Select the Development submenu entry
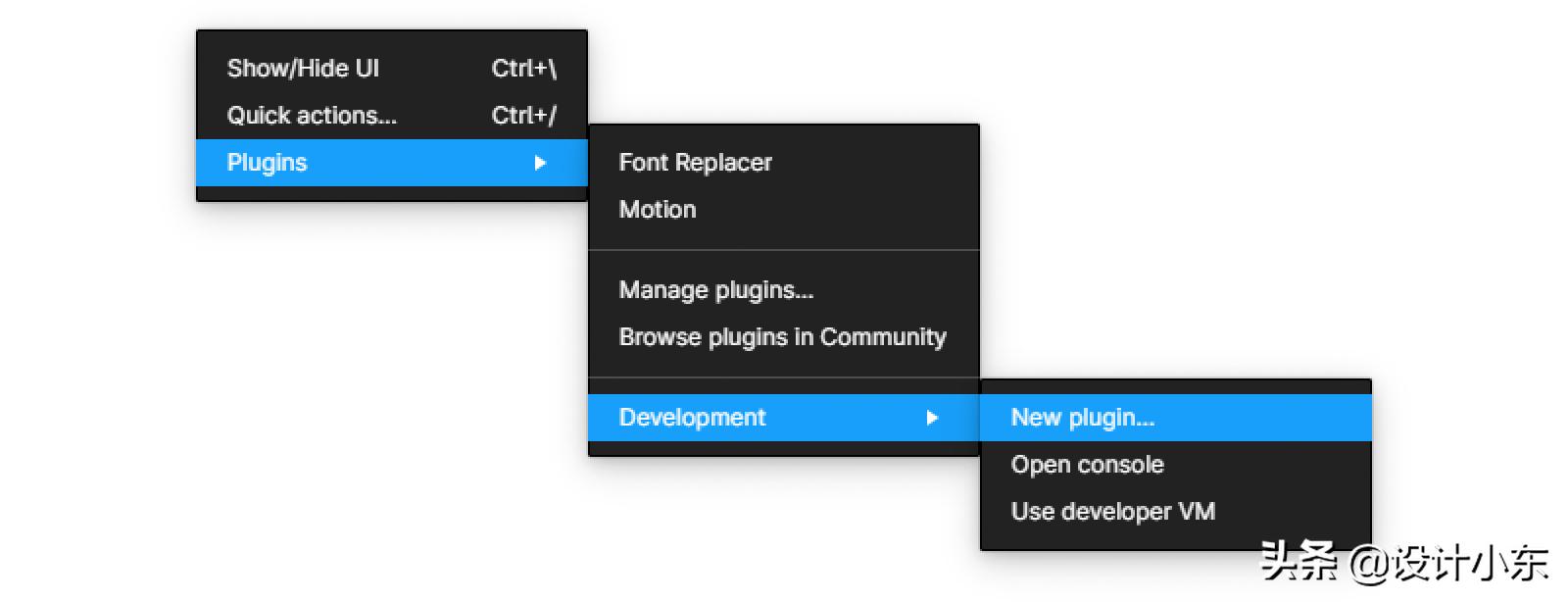The width and height of the screenshot is (1568, 602). pyautogui.click(x=692, y=418)
